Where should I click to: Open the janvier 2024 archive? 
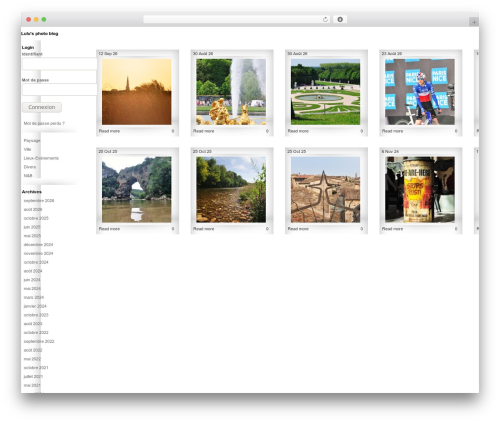pos(35,306)
